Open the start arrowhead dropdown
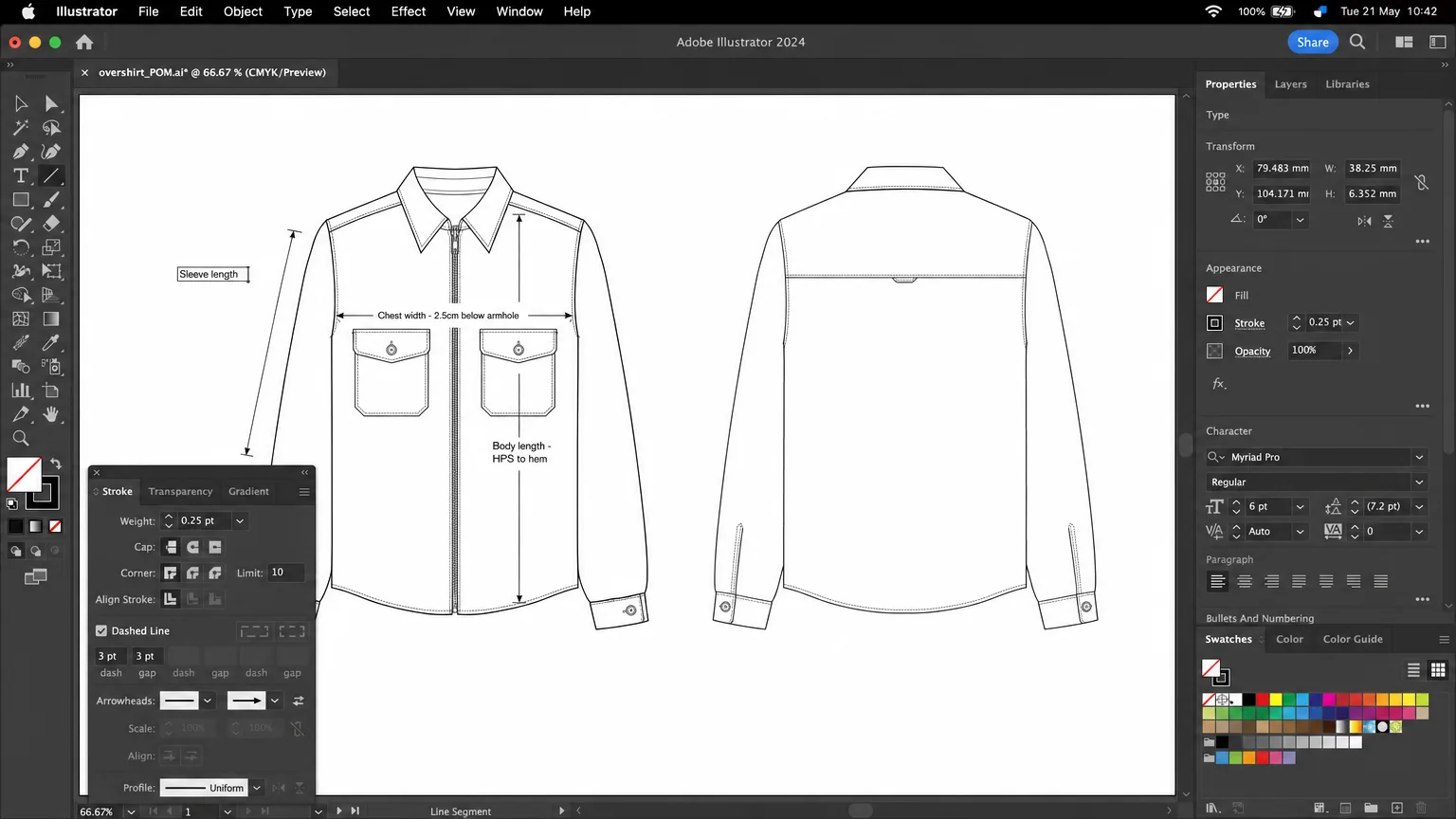1456x819 pixels. [208, 701]
